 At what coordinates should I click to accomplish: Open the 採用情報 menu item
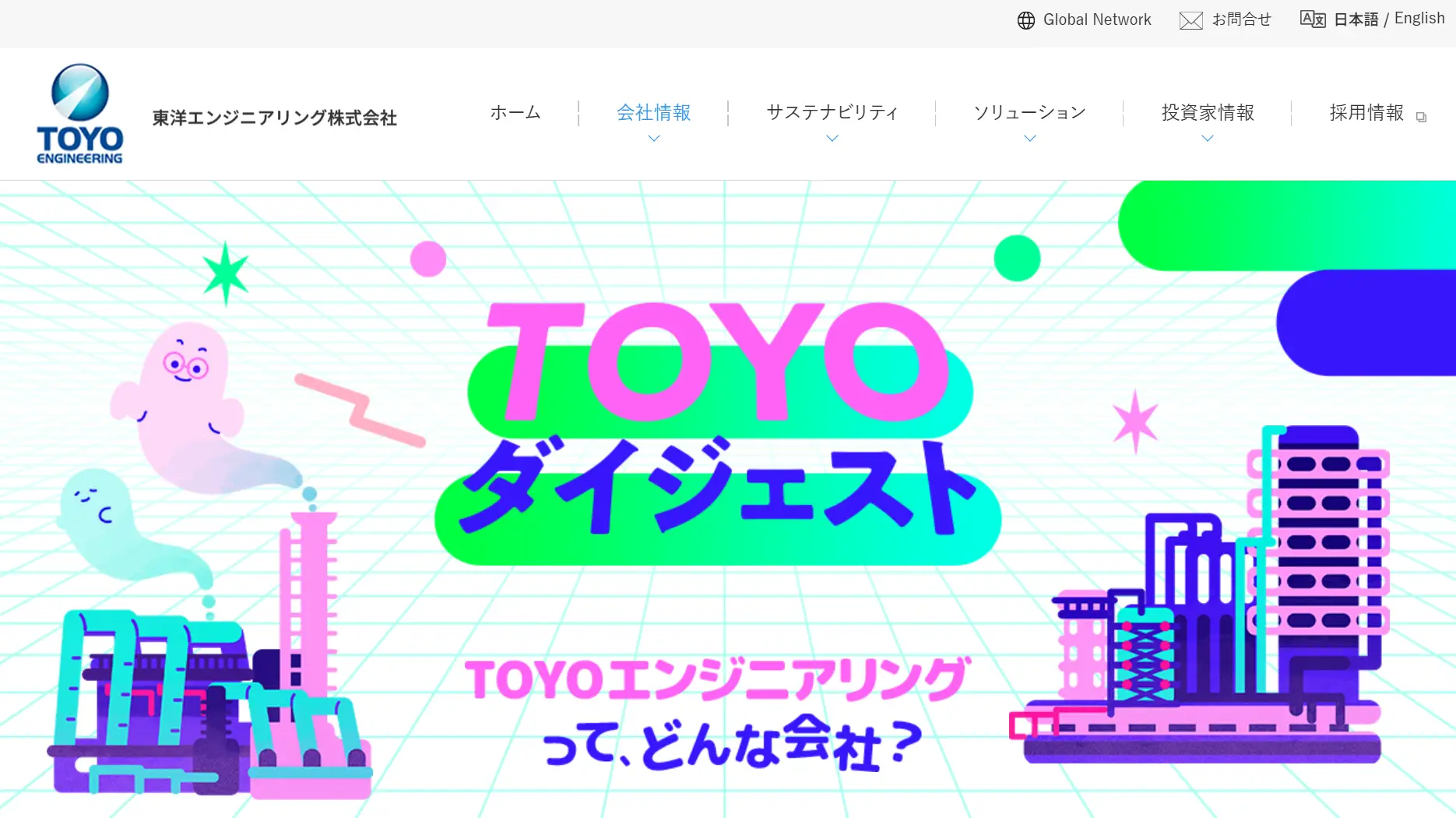(x=1366, y=113)
